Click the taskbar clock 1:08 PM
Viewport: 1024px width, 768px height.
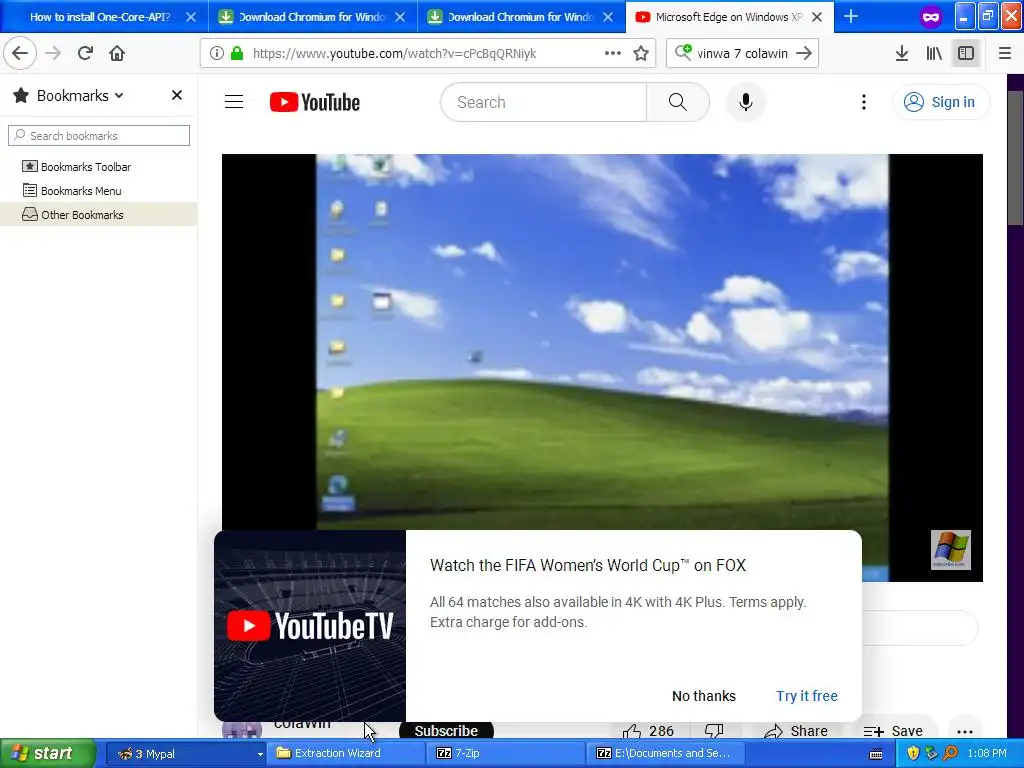[987, 753]
